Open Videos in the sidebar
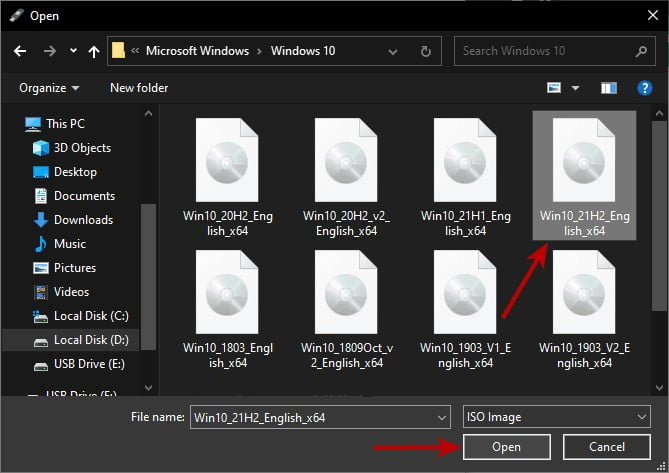 (x=71, y=292)
